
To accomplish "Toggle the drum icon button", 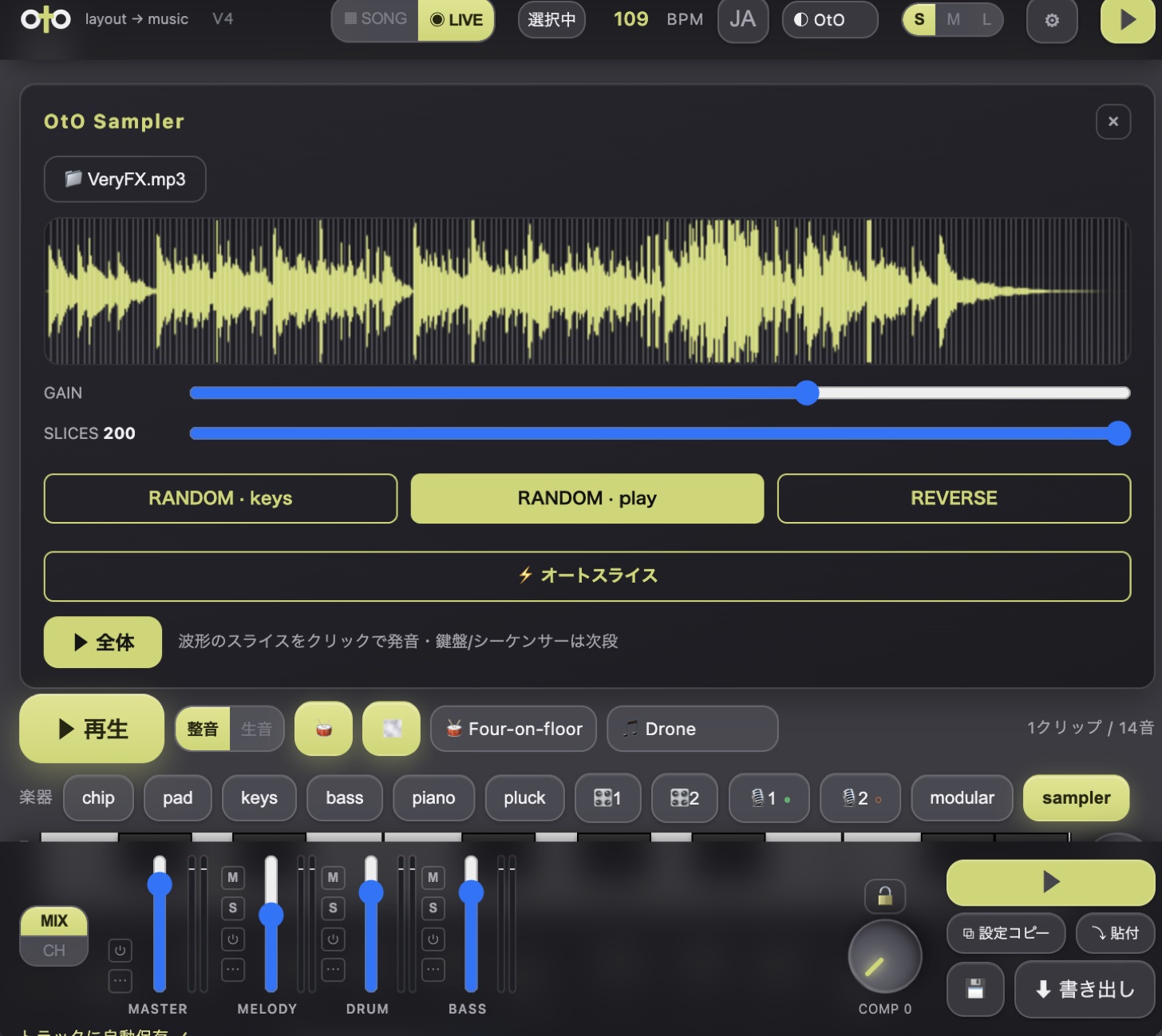I will (323, 729).
